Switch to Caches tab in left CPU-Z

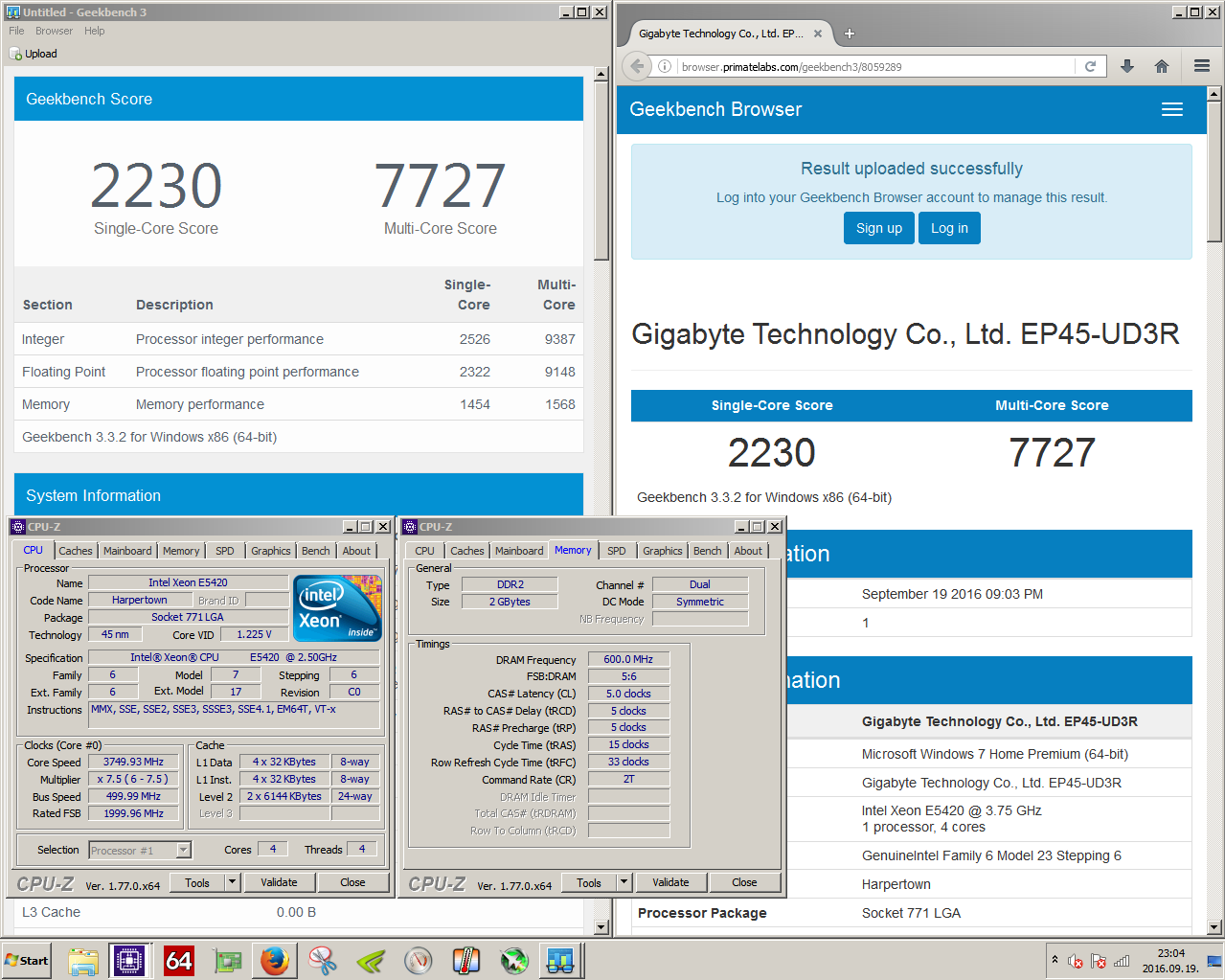point(76,551)
